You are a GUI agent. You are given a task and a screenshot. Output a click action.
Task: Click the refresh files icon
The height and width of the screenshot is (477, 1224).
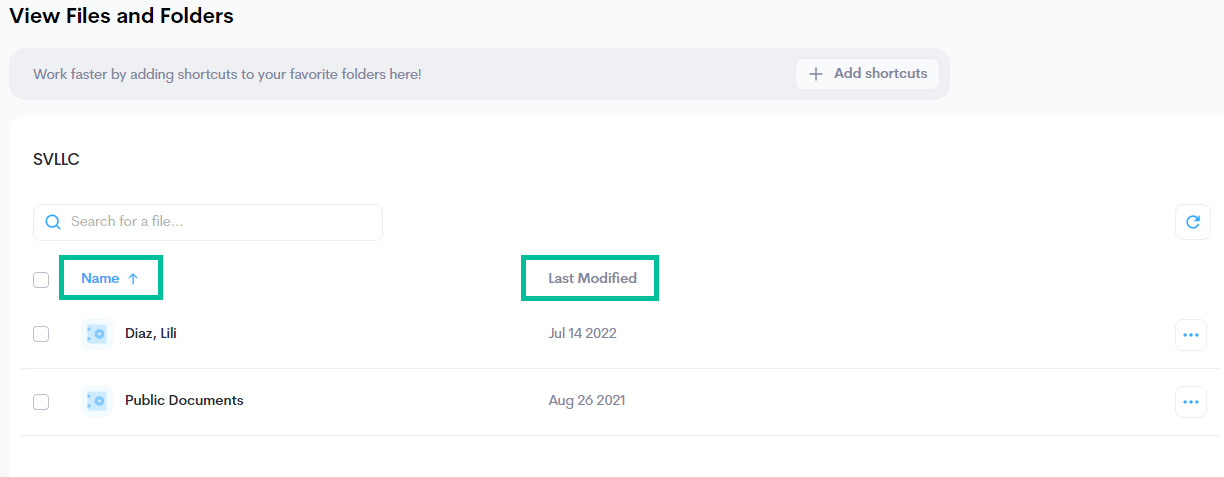[x=1192, y=222]
